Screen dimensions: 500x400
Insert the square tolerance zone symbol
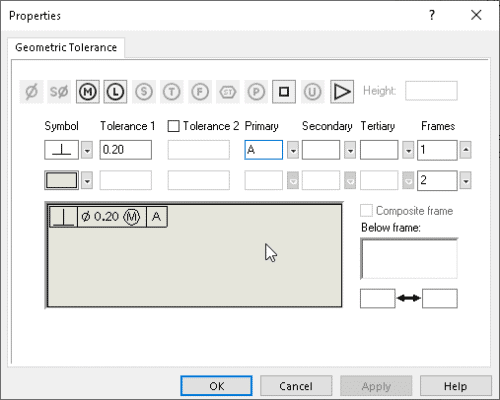(x=284, y=91)
